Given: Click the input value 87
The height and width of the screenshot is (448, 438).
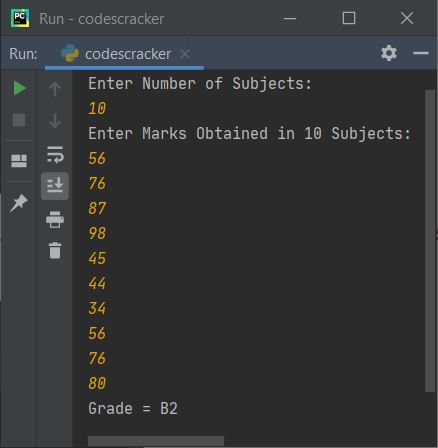Looking at the screenshot, I should (x=97, y=208).
